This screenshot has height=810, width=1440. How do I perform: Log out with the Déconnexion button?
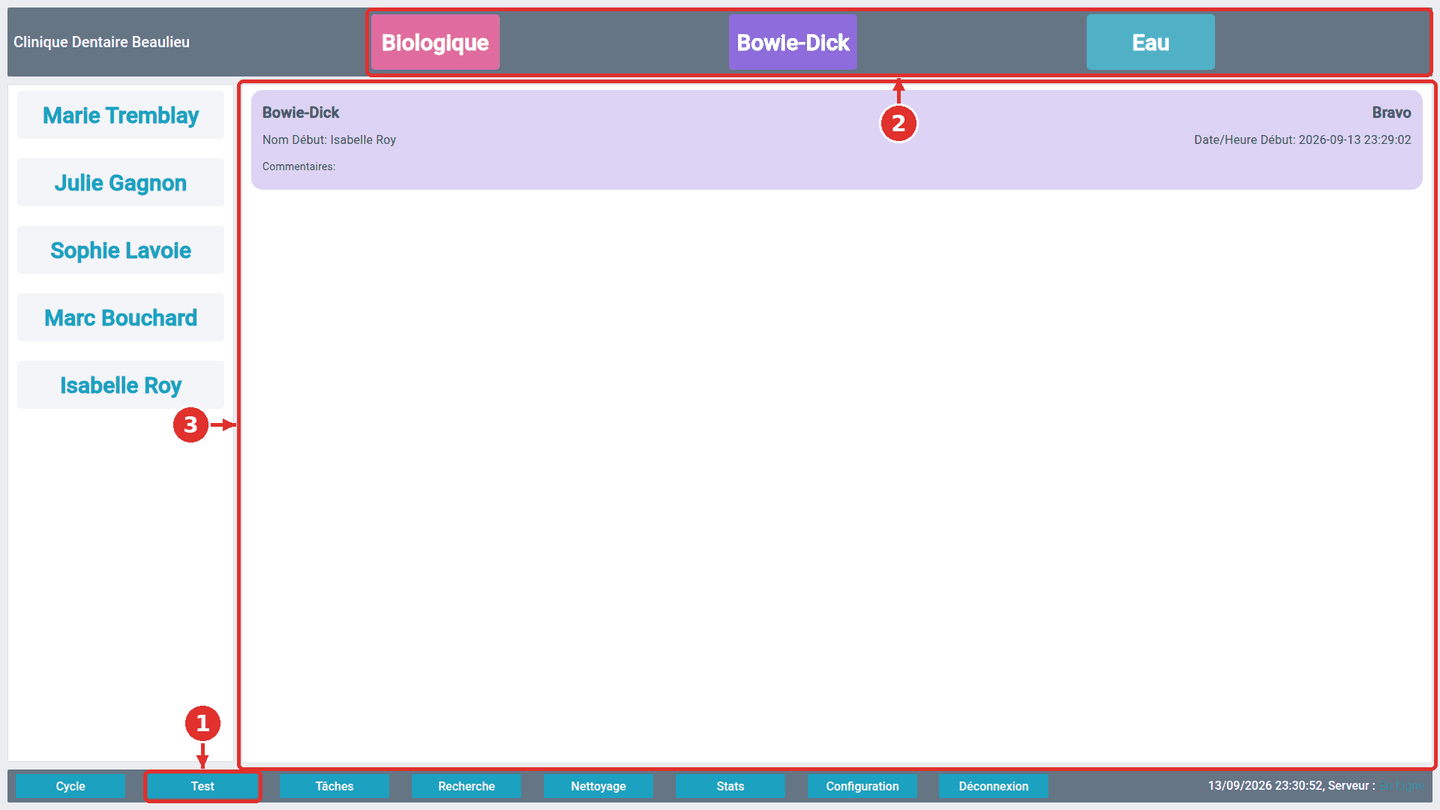(994, 786)
